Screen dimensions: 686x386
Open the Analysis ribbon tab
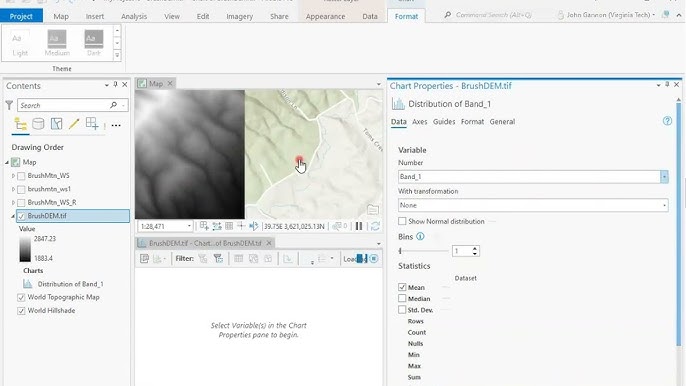134,16
